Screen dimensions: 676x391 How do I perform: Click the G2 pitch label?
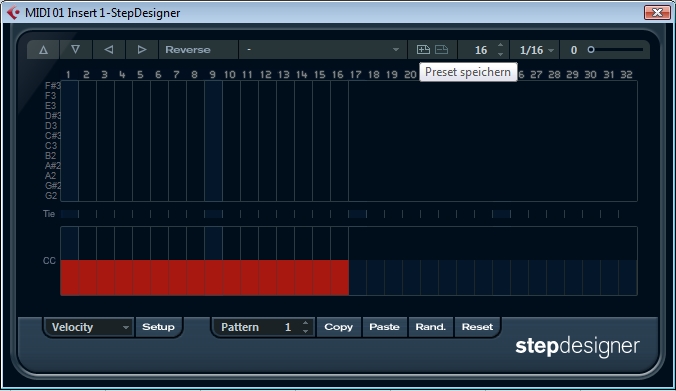[51, 196]
